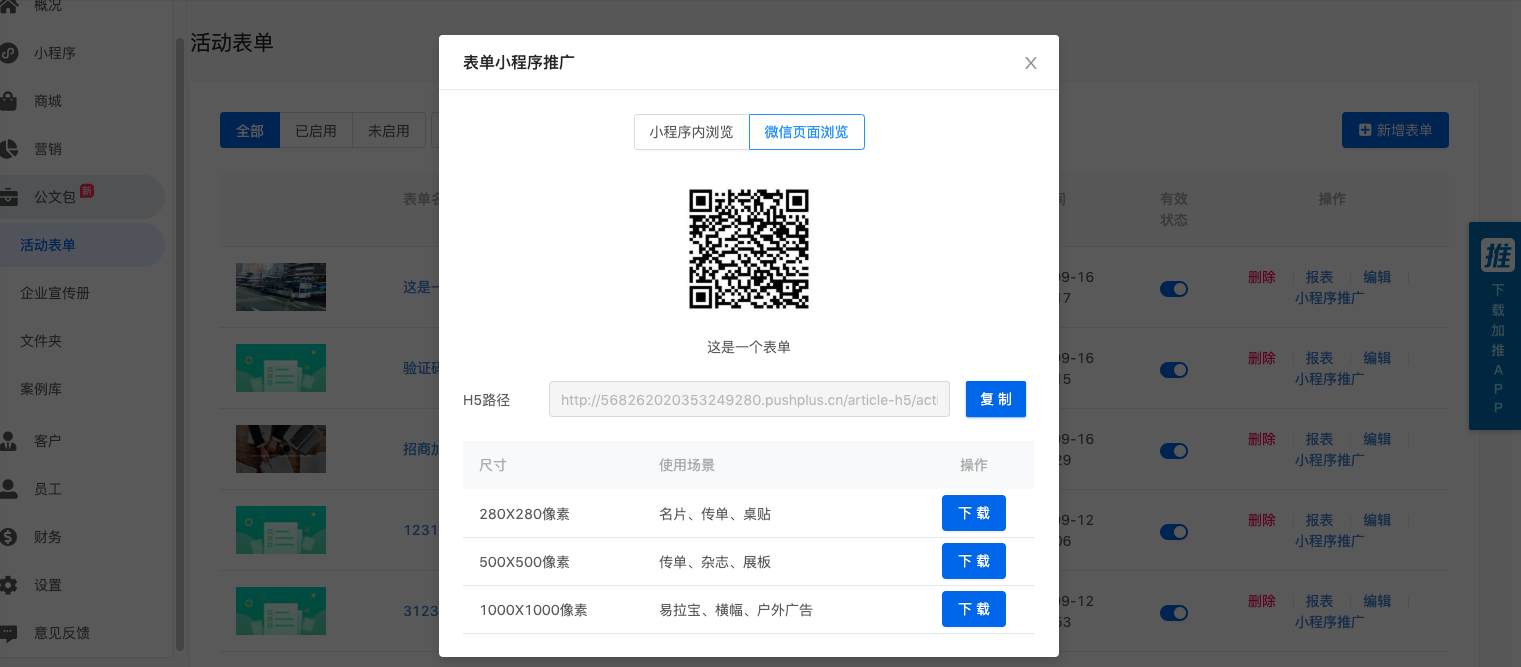The height and width of the screenshot is (667, 1521).
Task: Click 删除 in the first table row
Action: [1262, 277]
